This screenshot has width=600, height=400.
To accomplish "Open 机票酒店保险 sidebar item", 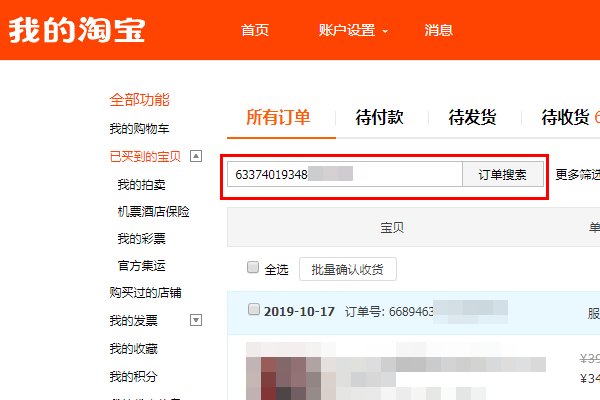I will (153, 212).
